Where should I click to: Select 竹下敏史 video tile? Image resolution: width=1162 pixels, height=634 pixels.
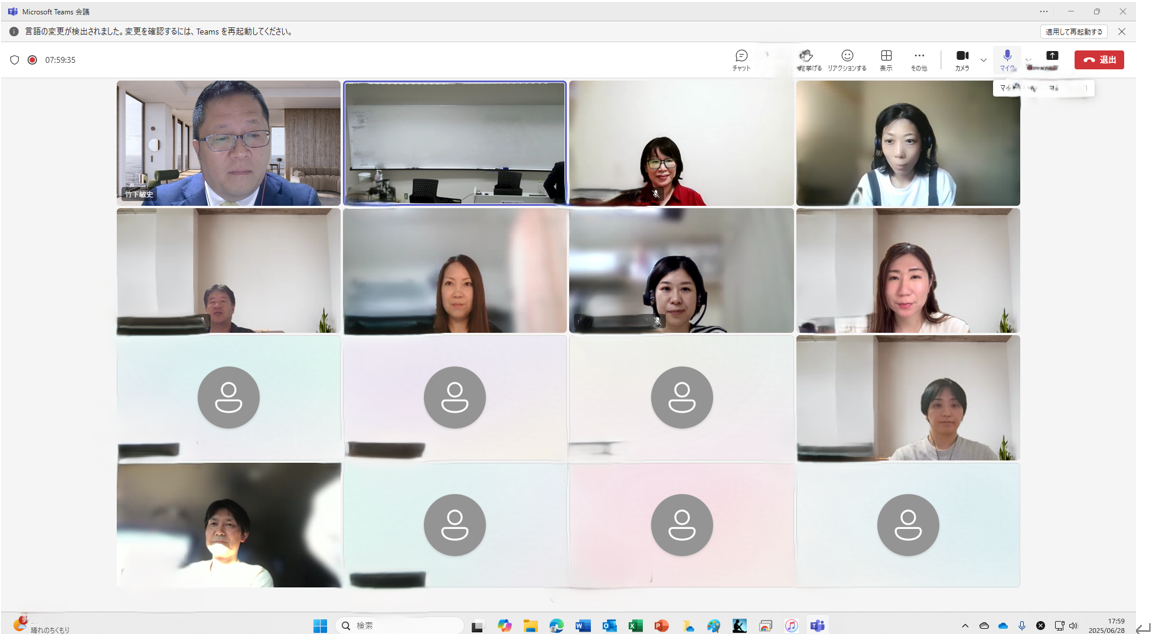click(x=228, y=143)
